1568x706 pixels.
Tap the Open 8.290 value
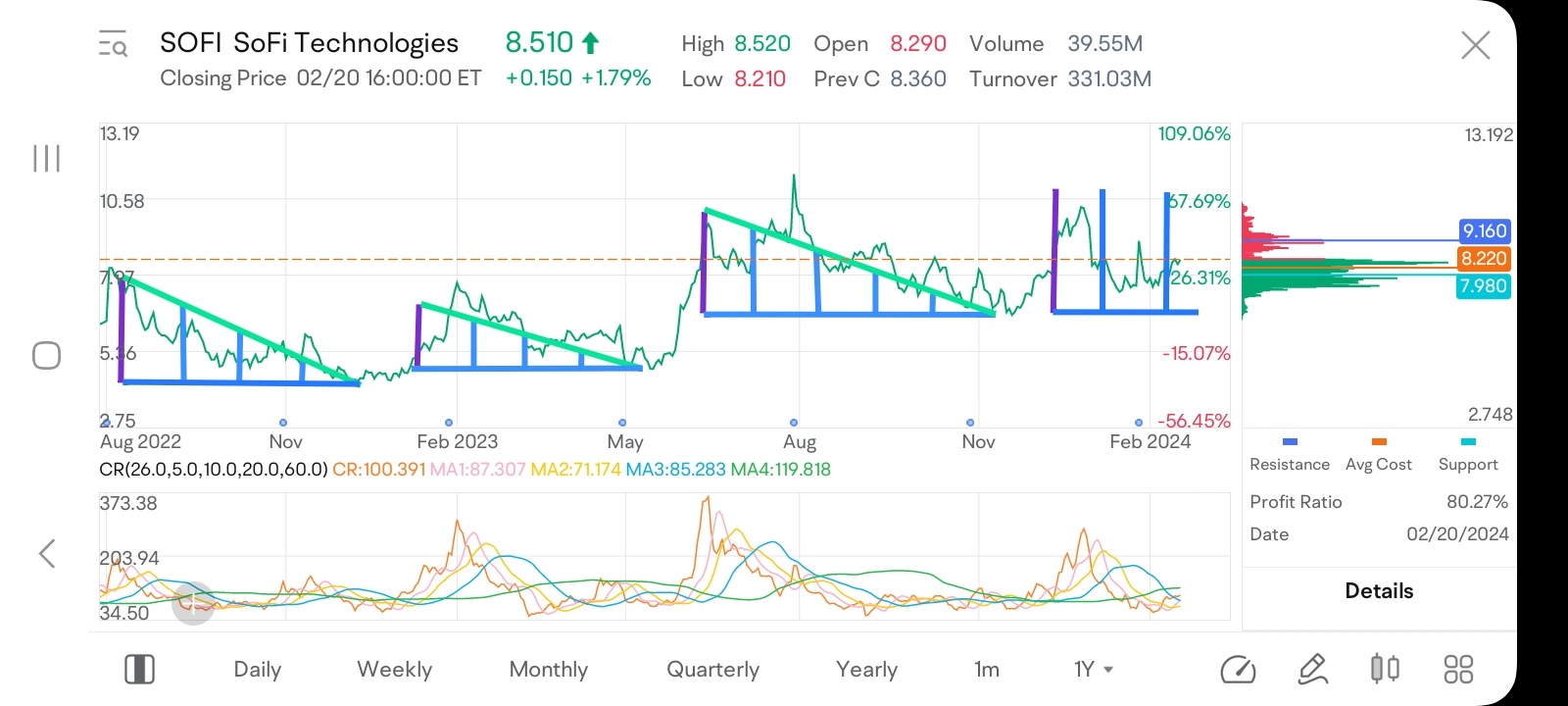918,44
